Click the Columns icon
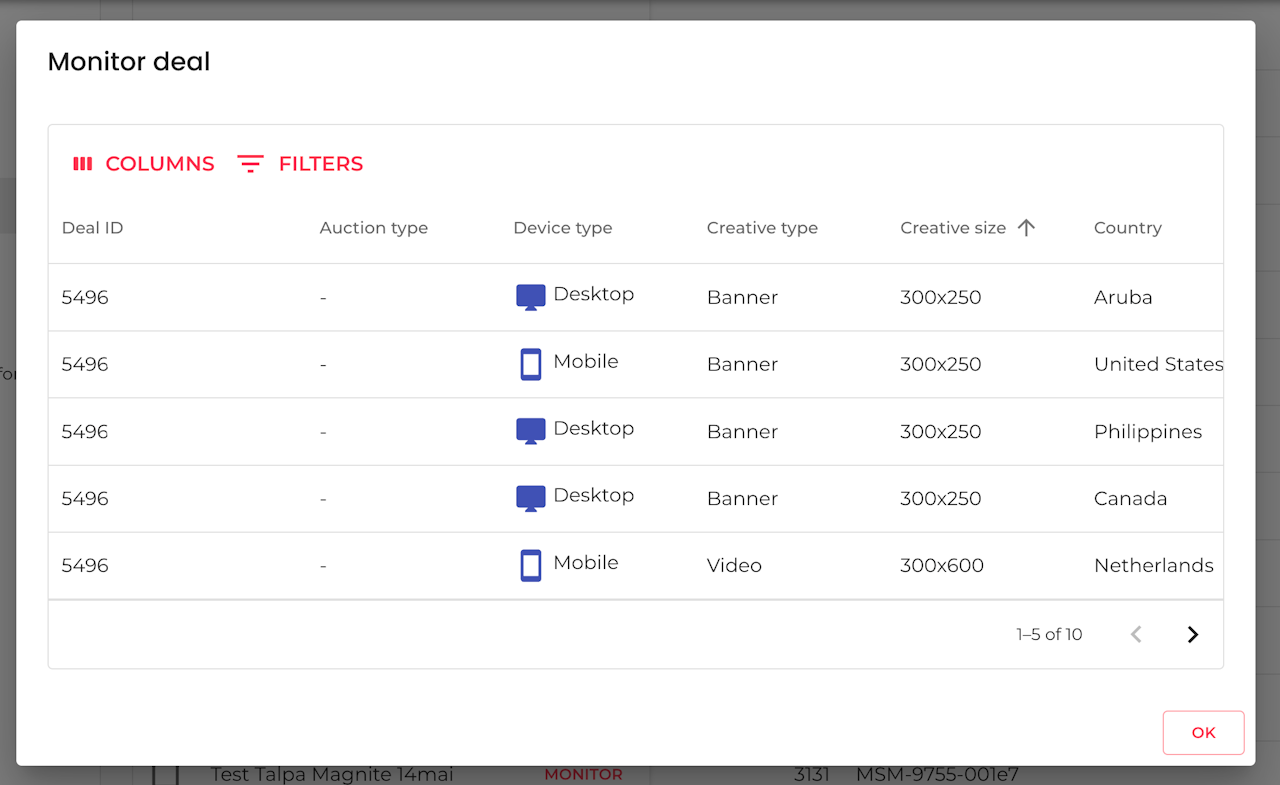 coord(83,164)
